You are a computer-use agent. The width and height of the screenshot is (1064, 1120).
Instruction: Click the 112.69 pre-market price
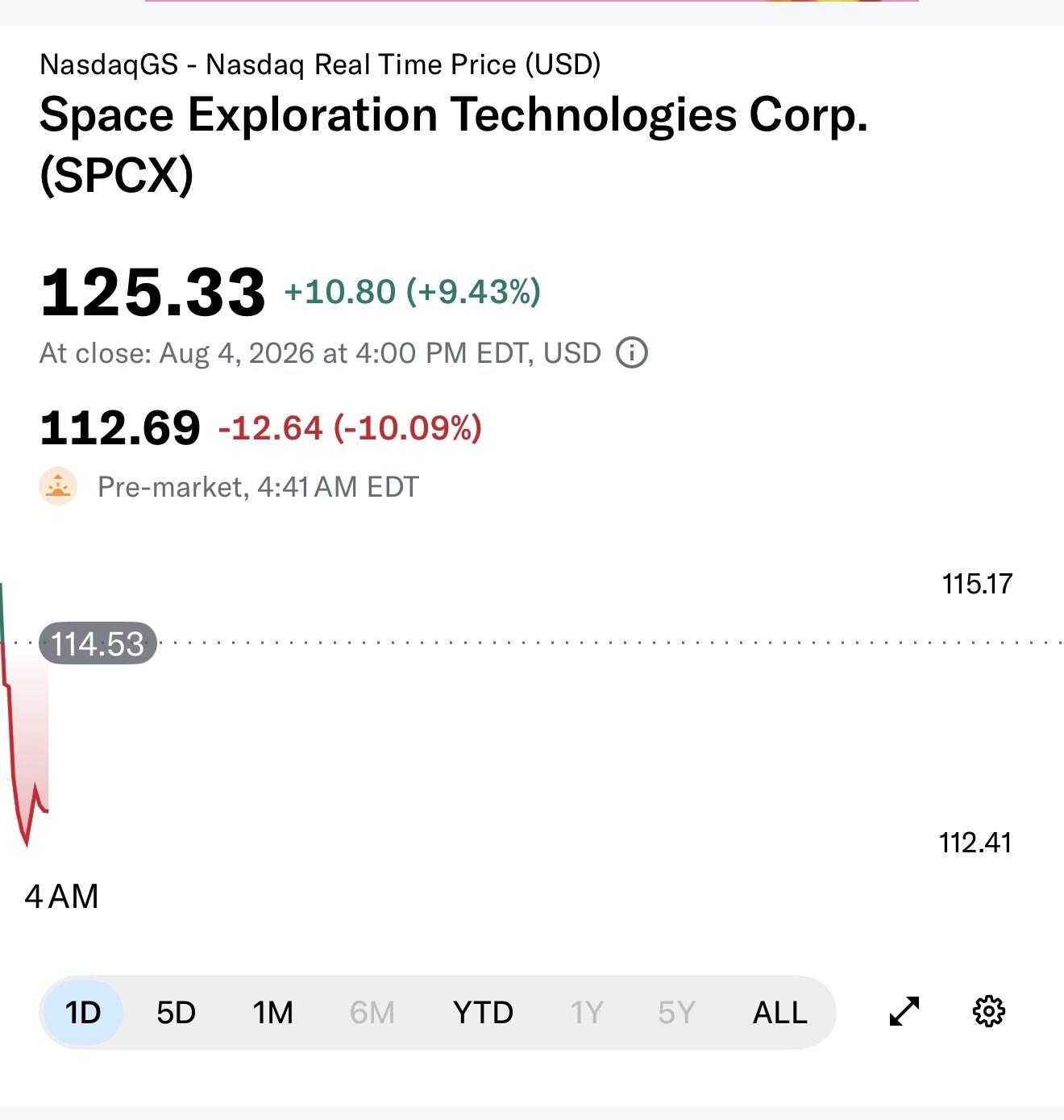(120, 427)
